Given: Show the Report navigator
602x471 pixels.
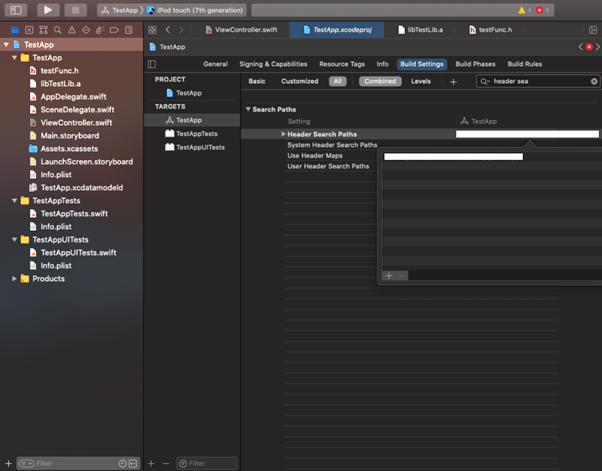Looking at the screenshot, I should click(129, 30).
